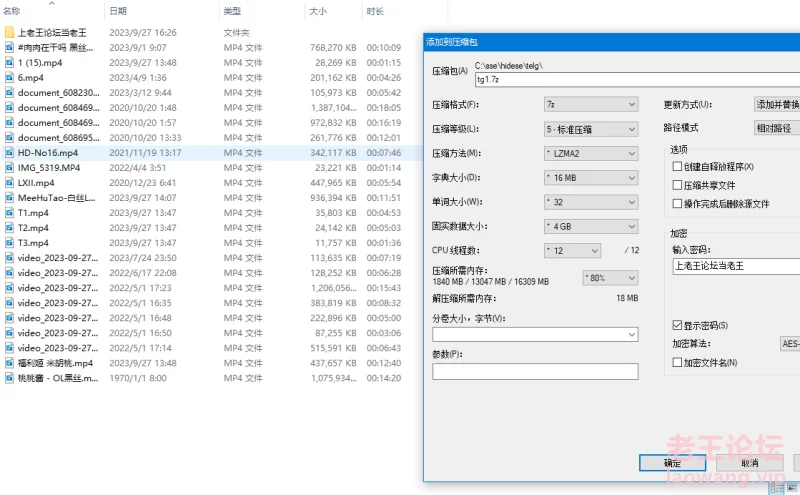Open the 单词大小 32 dropdown
The height and width of the screenshot is (495, 800).
591,202
